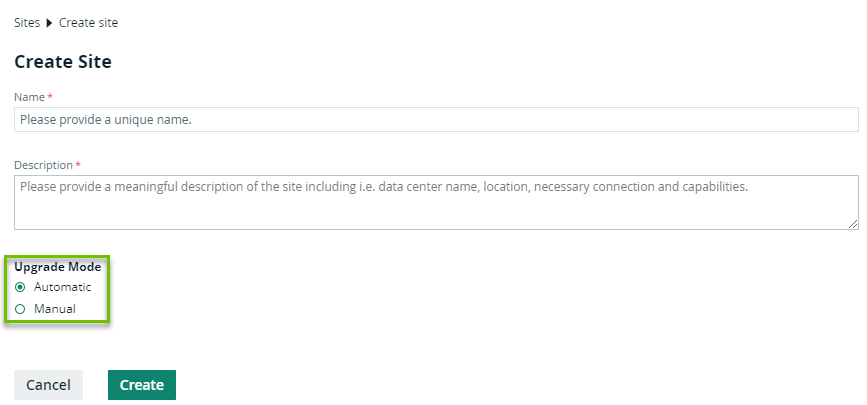Click the Create Site page heading
The width and height of the screenshot is (867, 405).
click(x=63, y=62)
